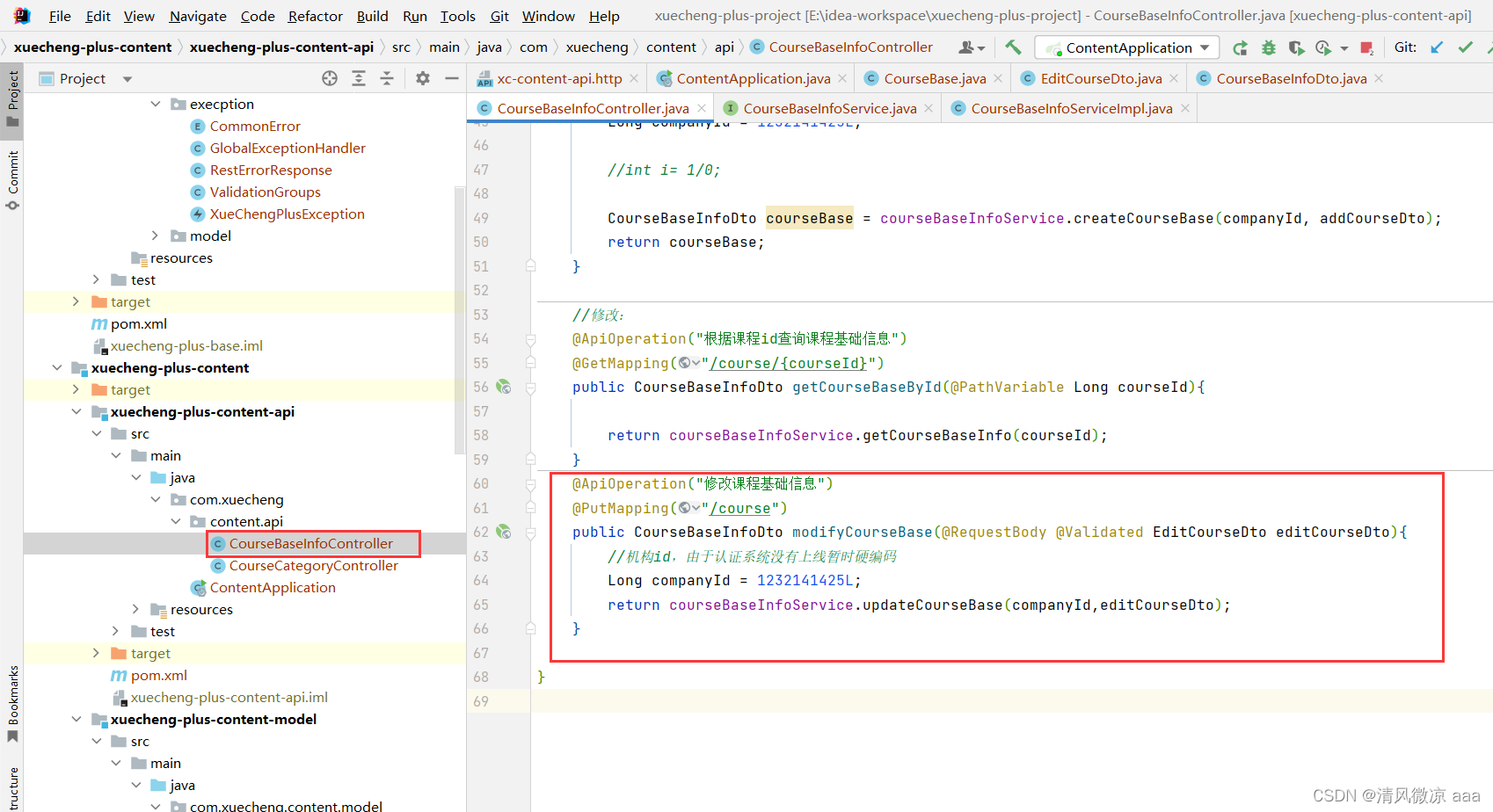Select GlobalExceptionHandler in project tree
This screenshot has height=812, width=1493.
pyautogui.click(x=288, y=148)
